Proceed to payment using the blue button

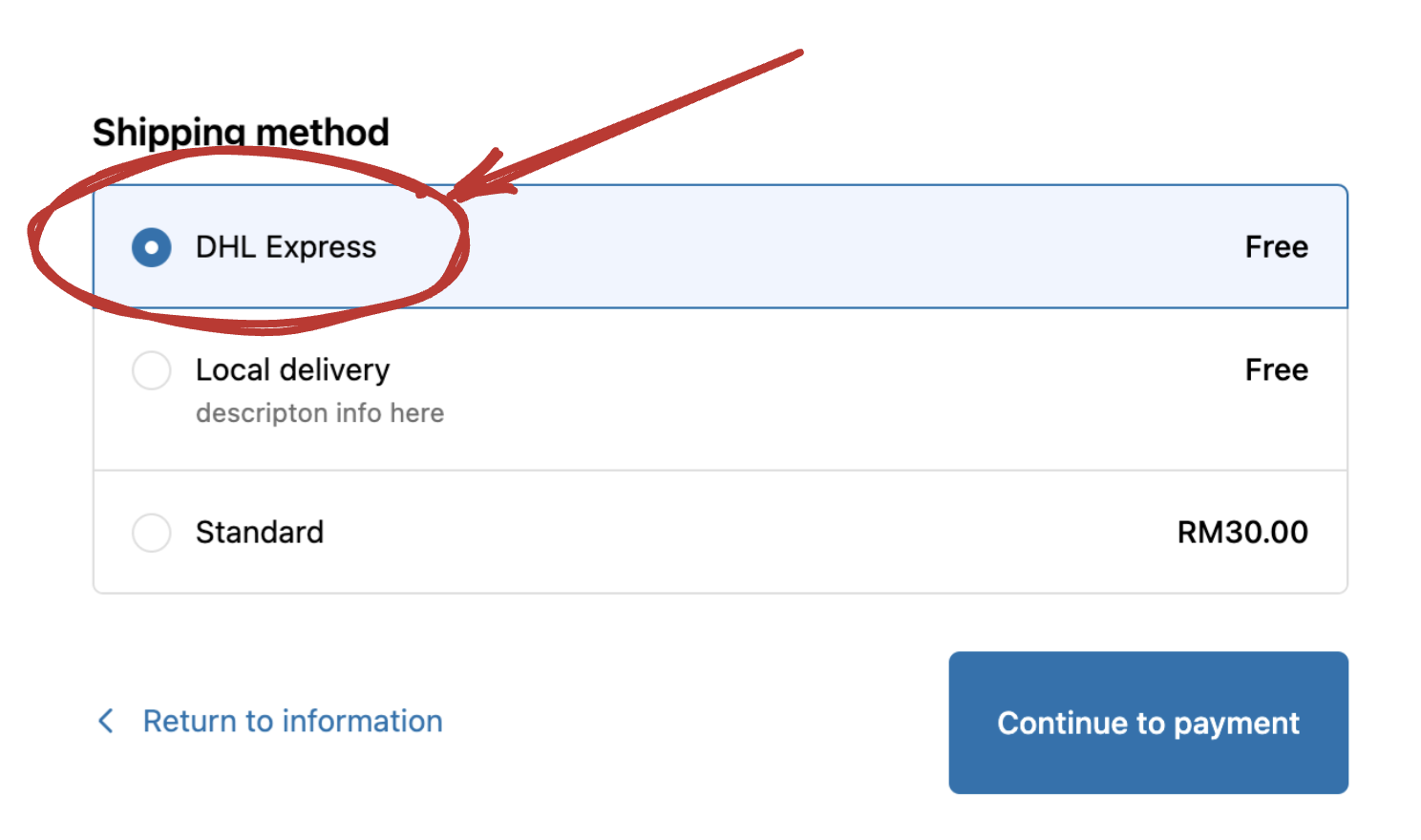(1148, 723)
